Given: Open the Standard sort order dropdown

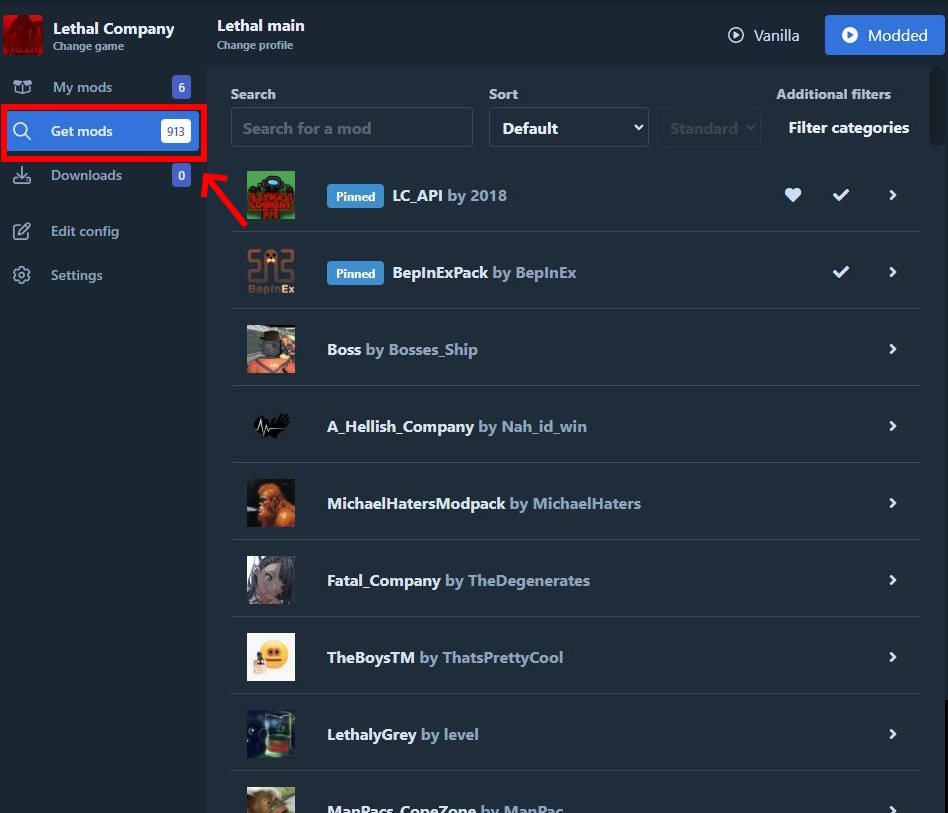Looking at the screenshot, I should (x=709, y=128).
